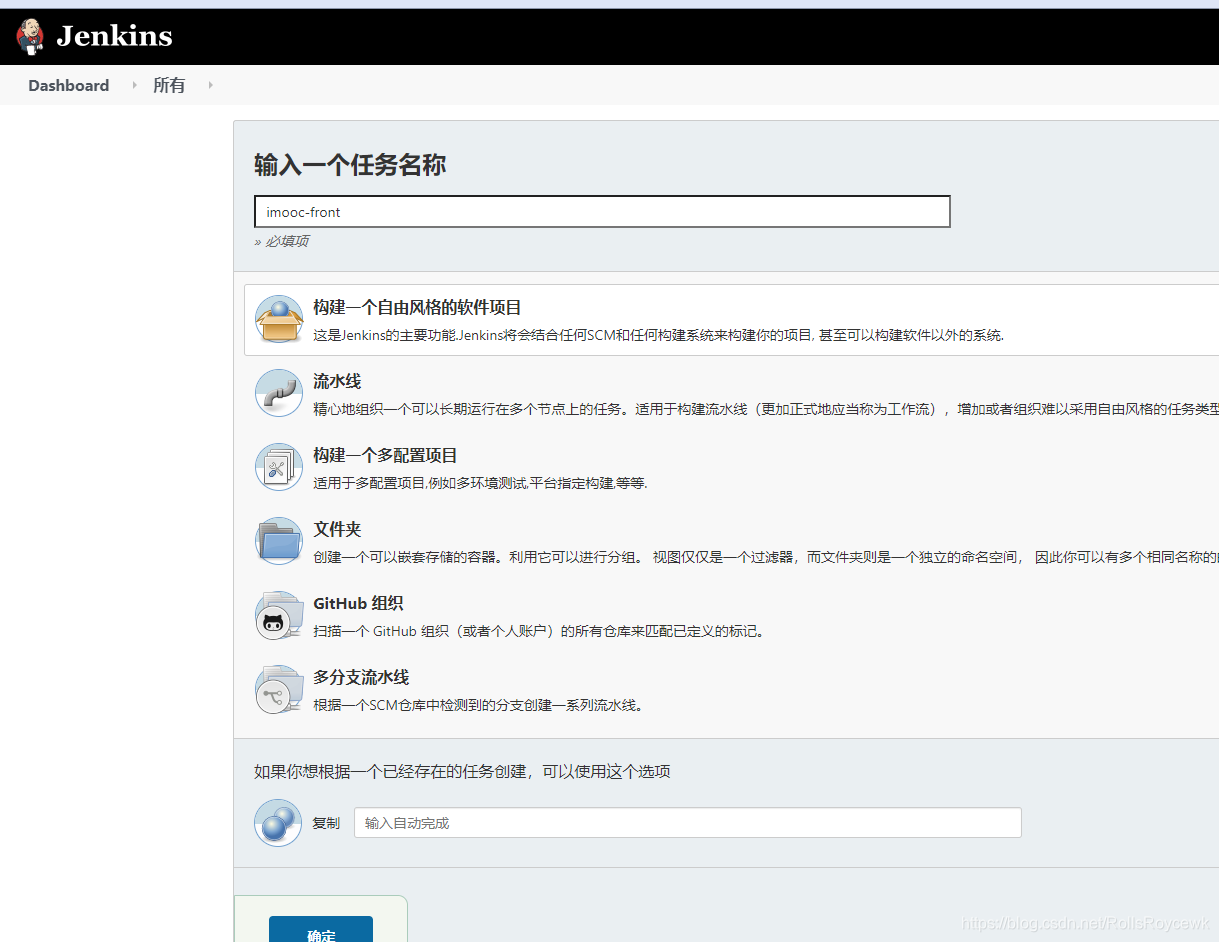The width and height of the screenshot is (1219, 942).
Task: Select the GitHub 组织 octocat icon
Action: [278, 615]
